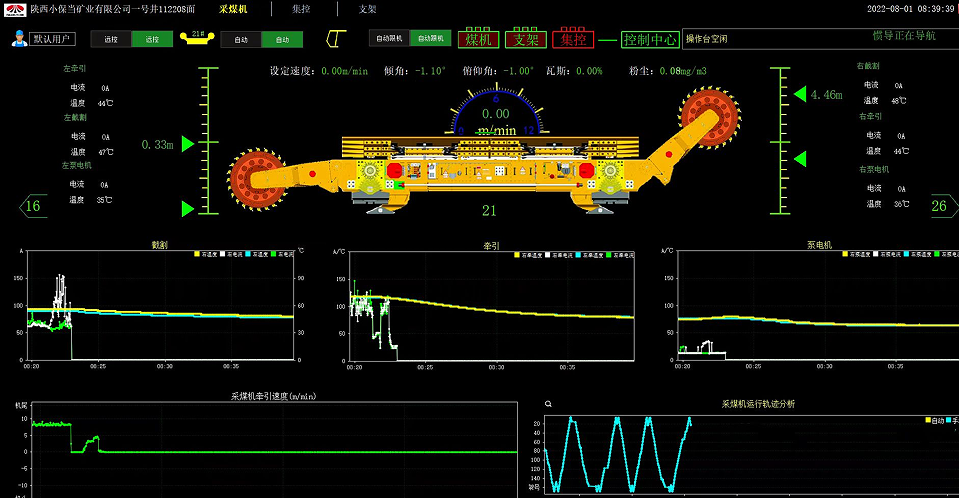Click the 截割 chart title

click(x=160, y=244)
